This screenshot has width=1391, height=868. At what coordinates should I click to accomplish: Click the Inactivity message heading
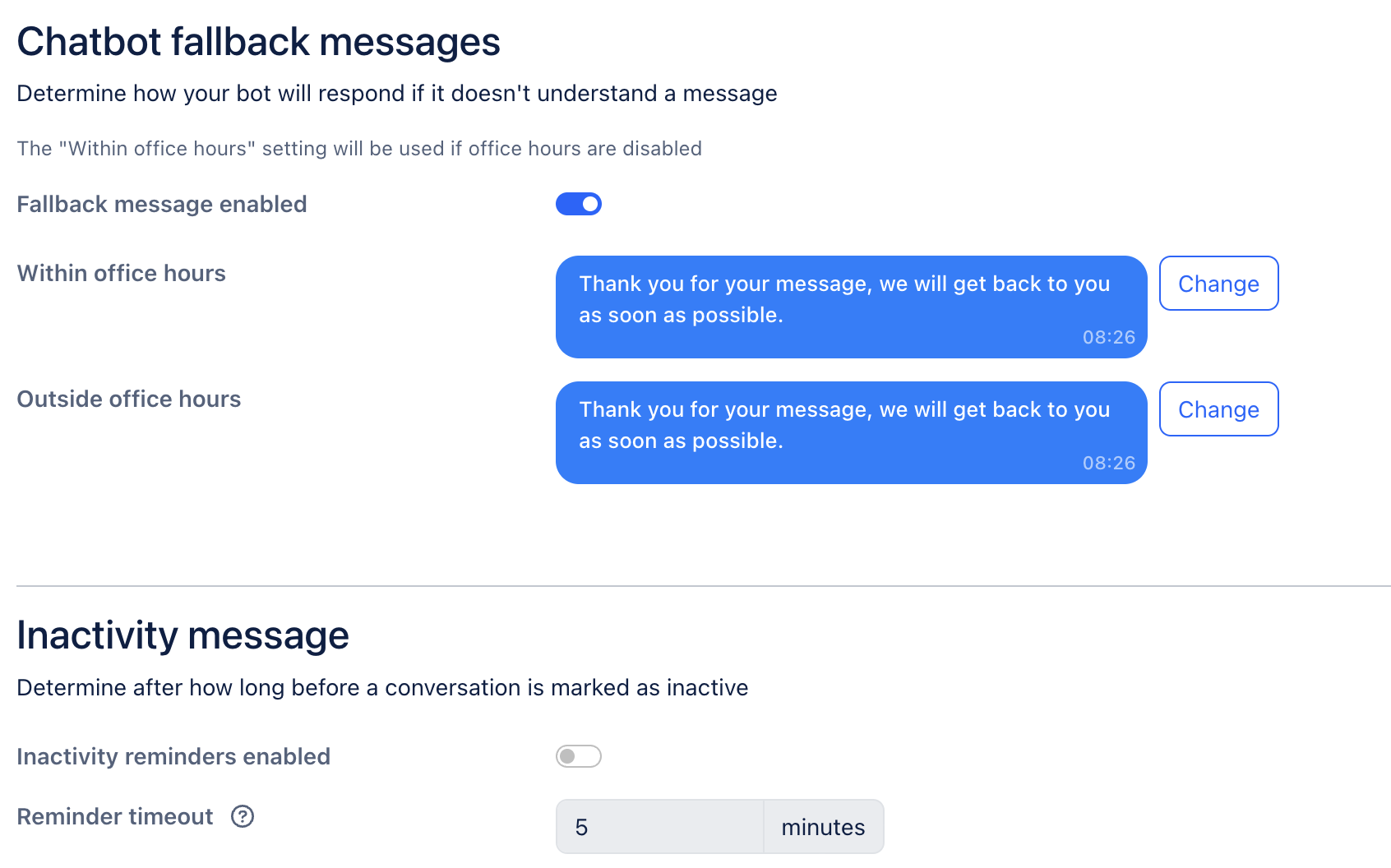[183, 635]
